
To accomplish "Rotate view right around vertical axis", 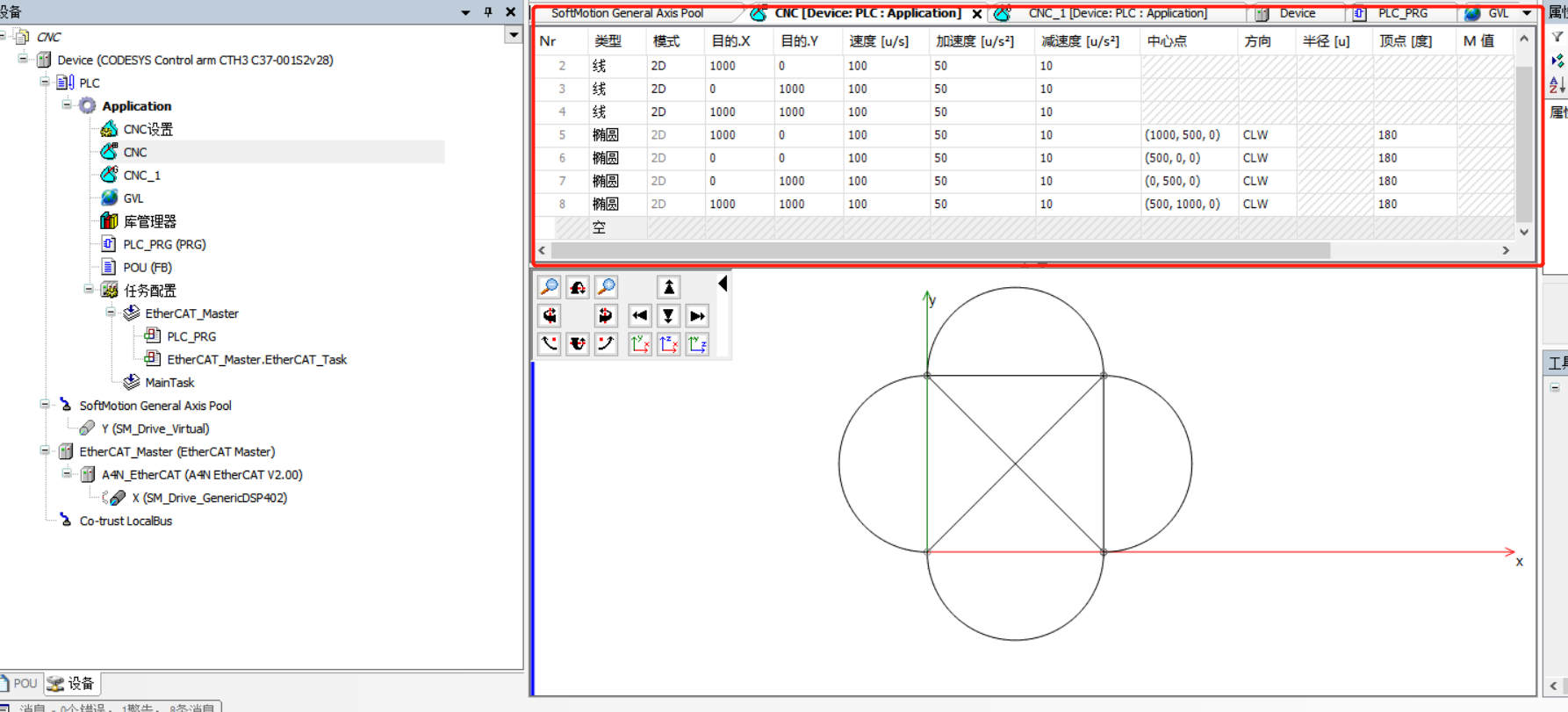I will (x=606, y=315).
